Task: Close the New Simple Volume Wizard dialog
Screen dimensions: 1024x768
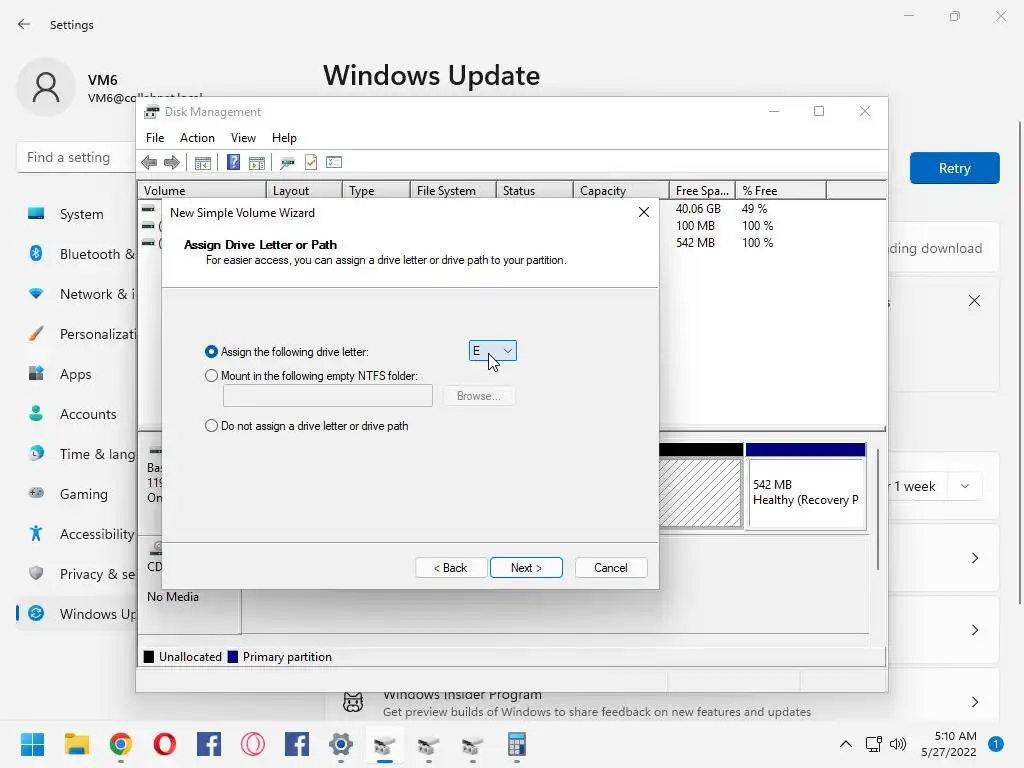Action: (x=643, y=212)
